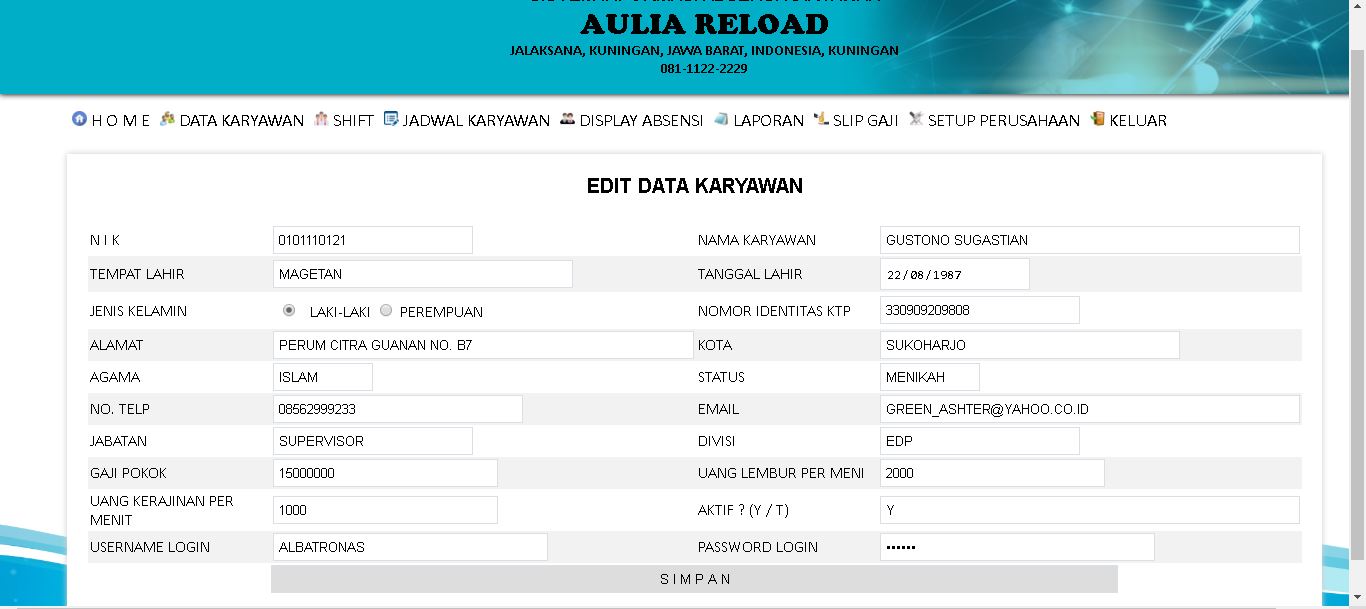Click the TANGGAL LAHIR date field
The height and width of the screenshot is (609, 1366).
click(x=953, y=273)
